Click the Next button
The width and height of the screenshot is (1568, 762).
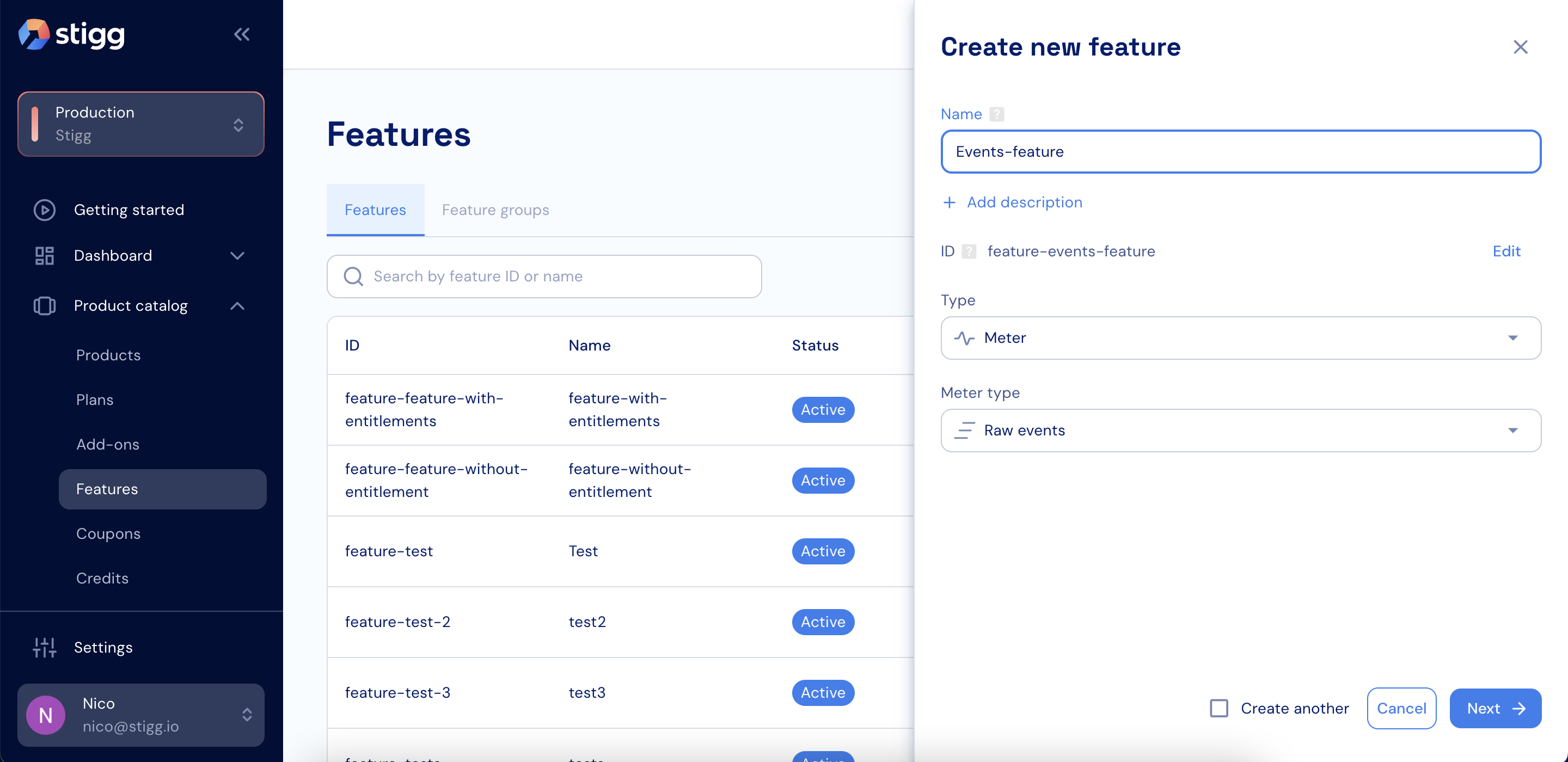click(1495, 708)
